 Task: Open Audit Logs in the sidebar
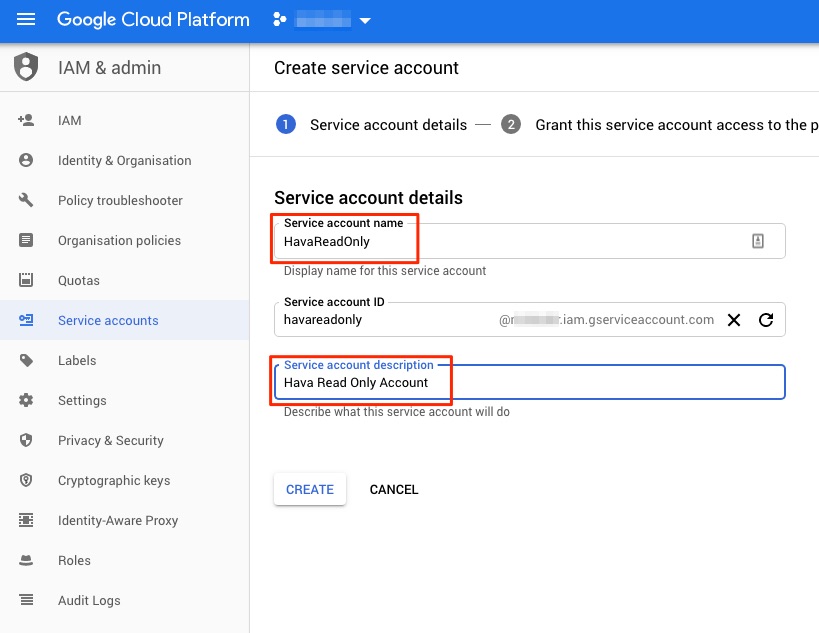124,600
